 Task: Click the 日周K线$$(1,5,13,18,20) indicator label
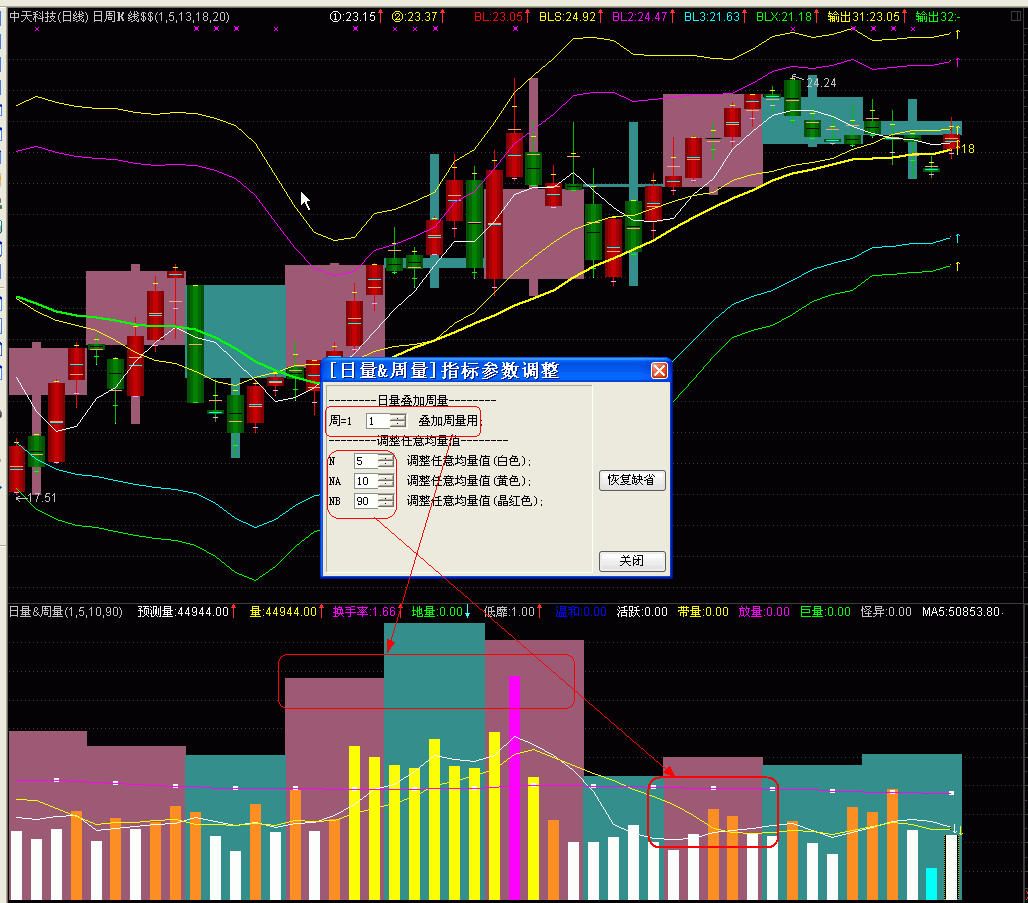pos(161,16)
